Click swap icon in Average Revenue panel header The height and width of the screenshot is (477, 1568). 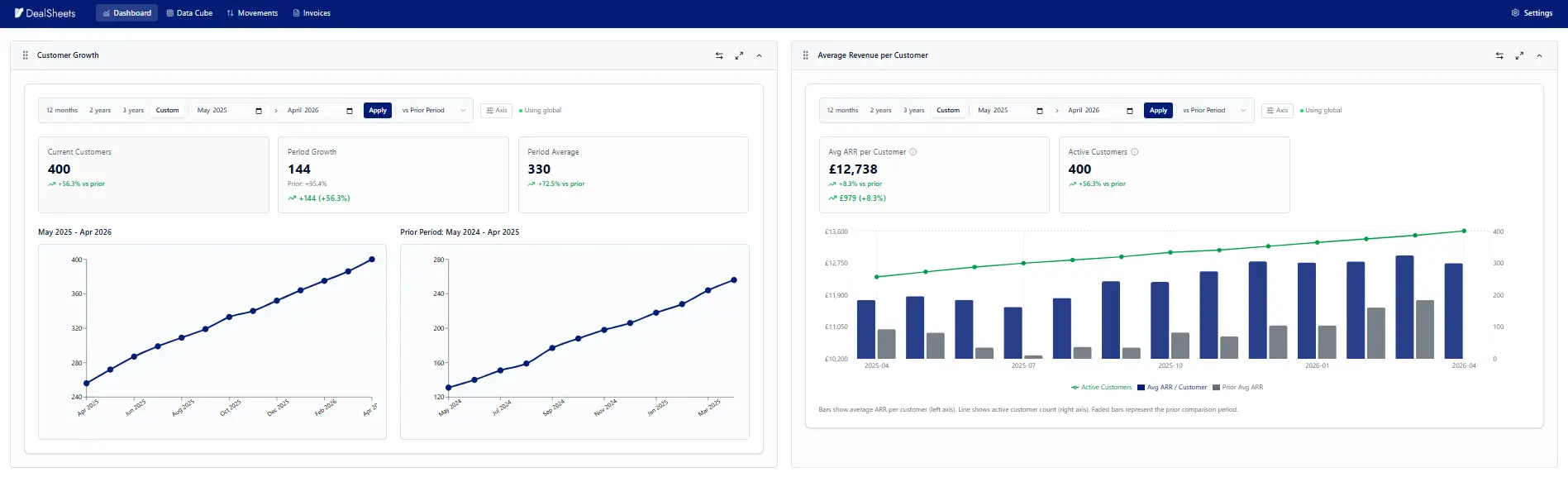(x=1499, y=55)
